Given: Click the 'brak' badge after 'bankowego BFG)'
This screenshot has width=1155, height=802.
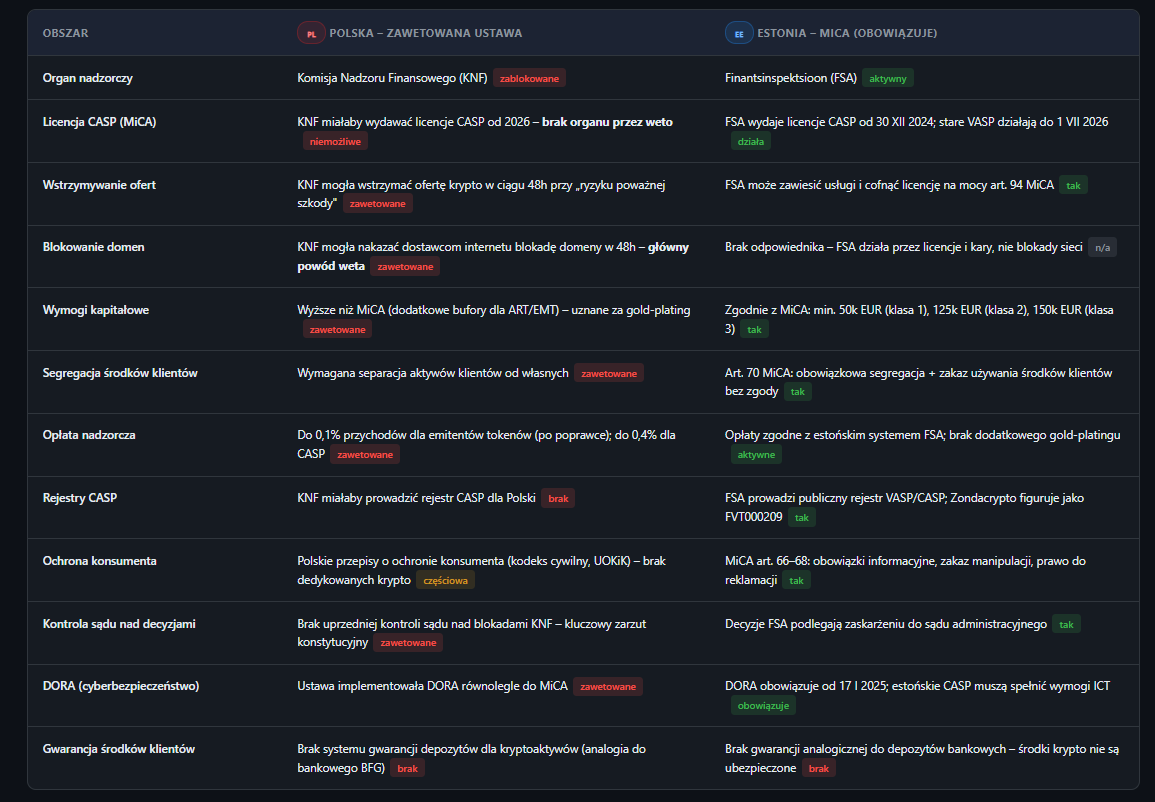Looking at the screenshot, I should point(407,768).
